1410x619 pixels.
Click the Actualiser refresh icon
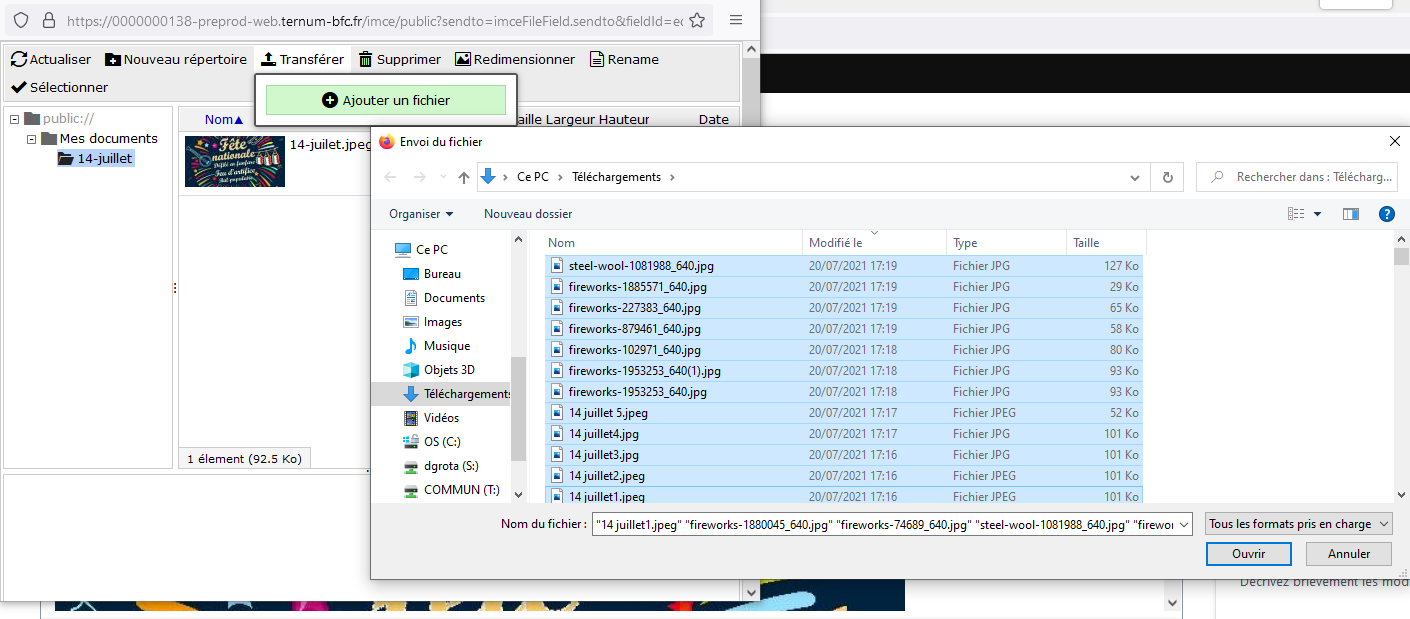[x=18, y=60]
